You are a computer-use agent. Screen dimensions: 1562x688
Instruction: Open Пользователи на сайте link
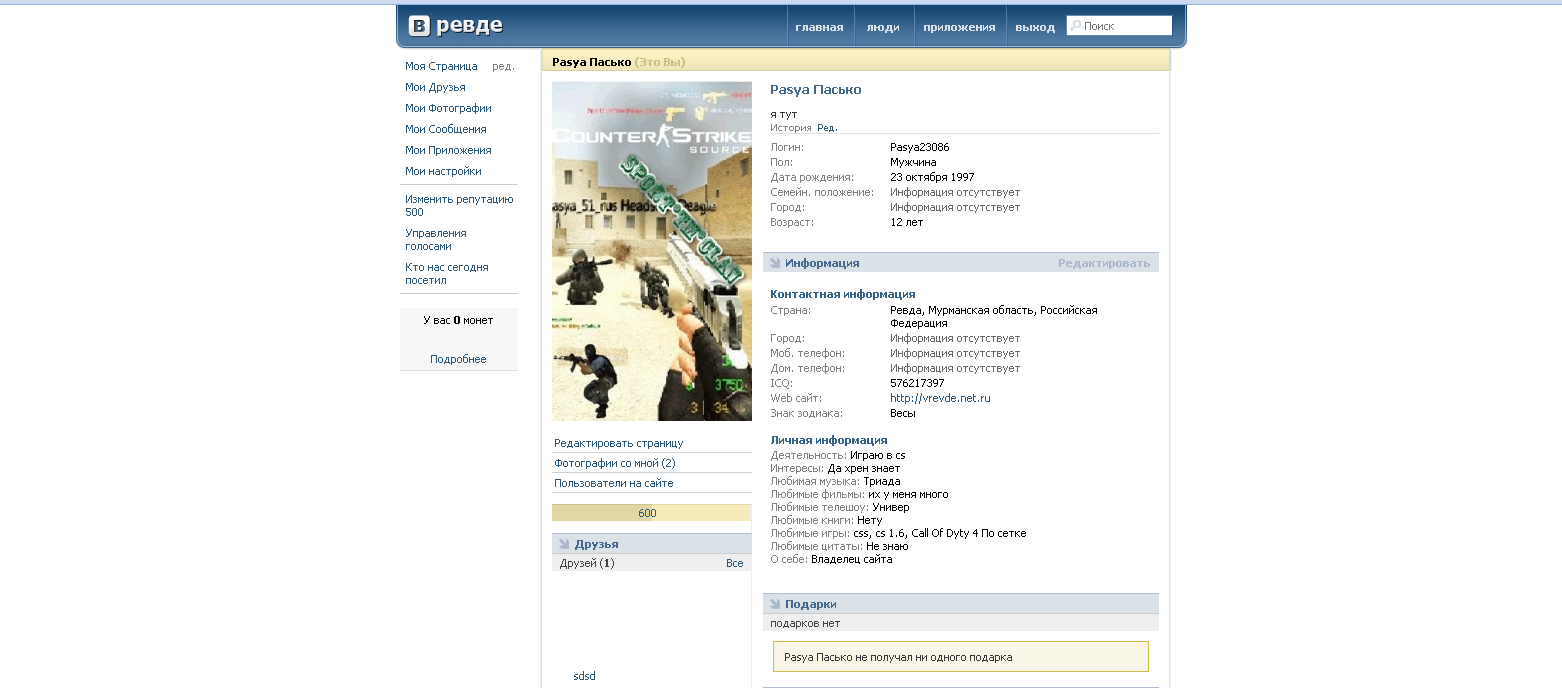pyautogui.click(x=614, y=483)
